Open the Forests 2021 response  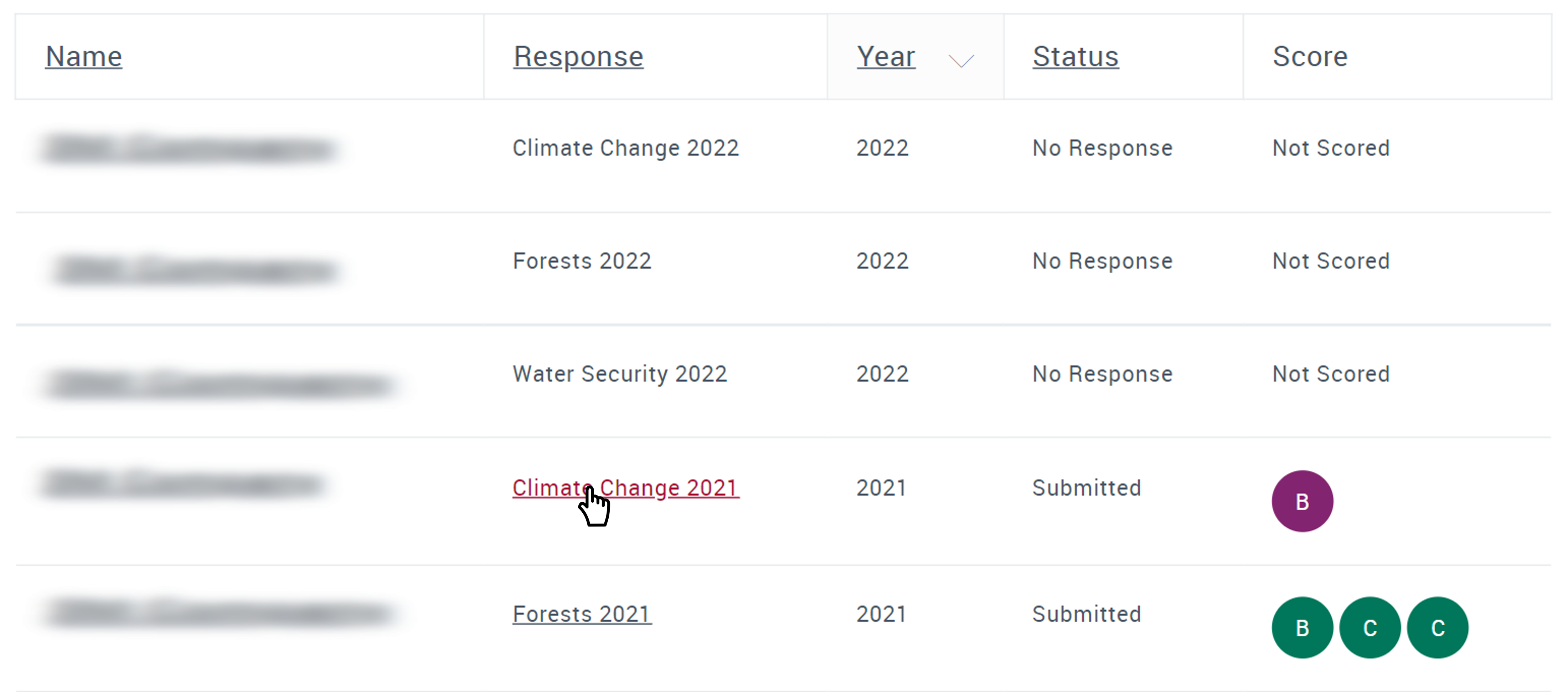tap(582, 614)
